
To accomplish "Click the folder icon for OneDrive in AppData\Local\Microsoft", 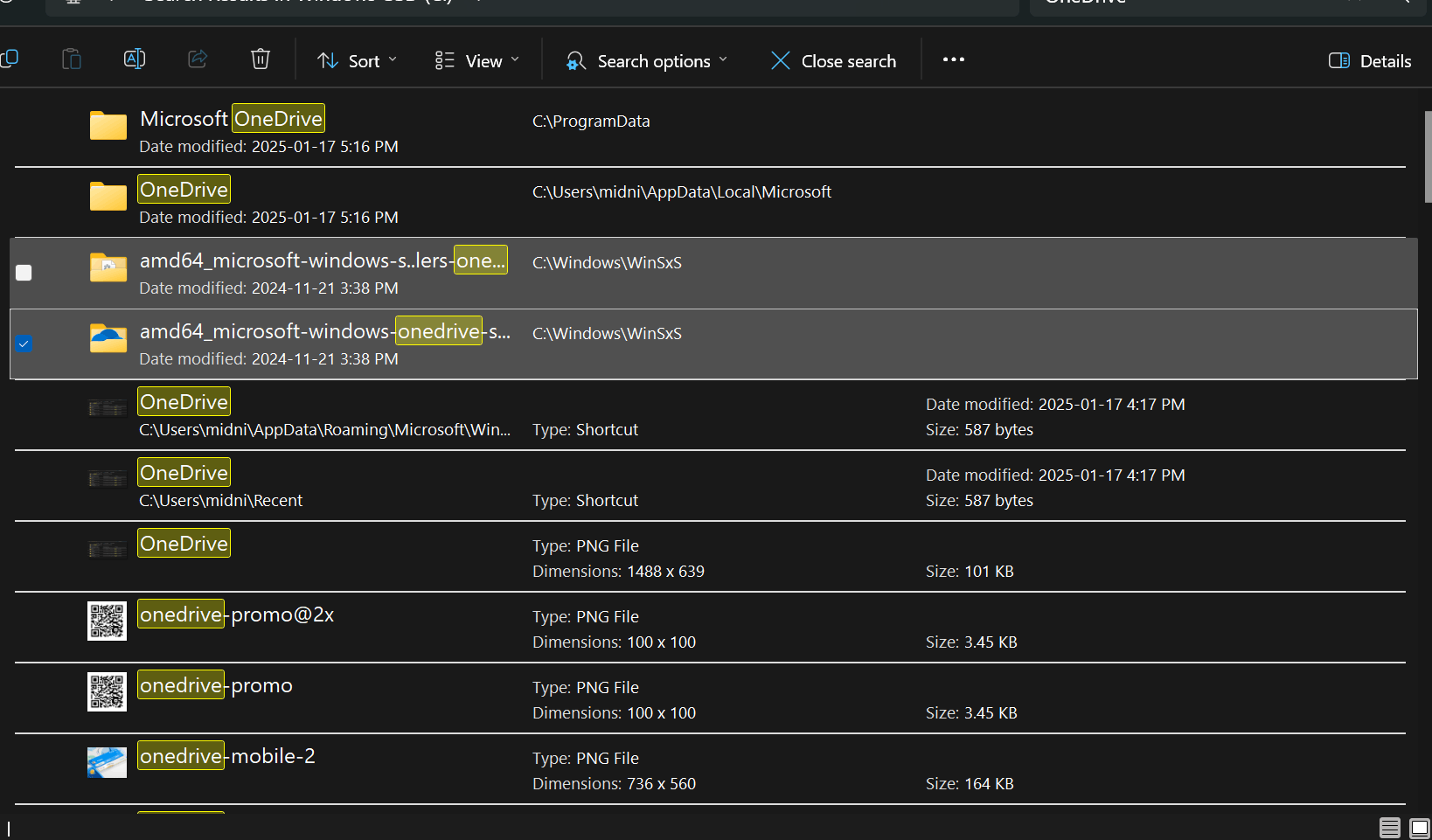I will pyautogui.click(x=108, y=196).
